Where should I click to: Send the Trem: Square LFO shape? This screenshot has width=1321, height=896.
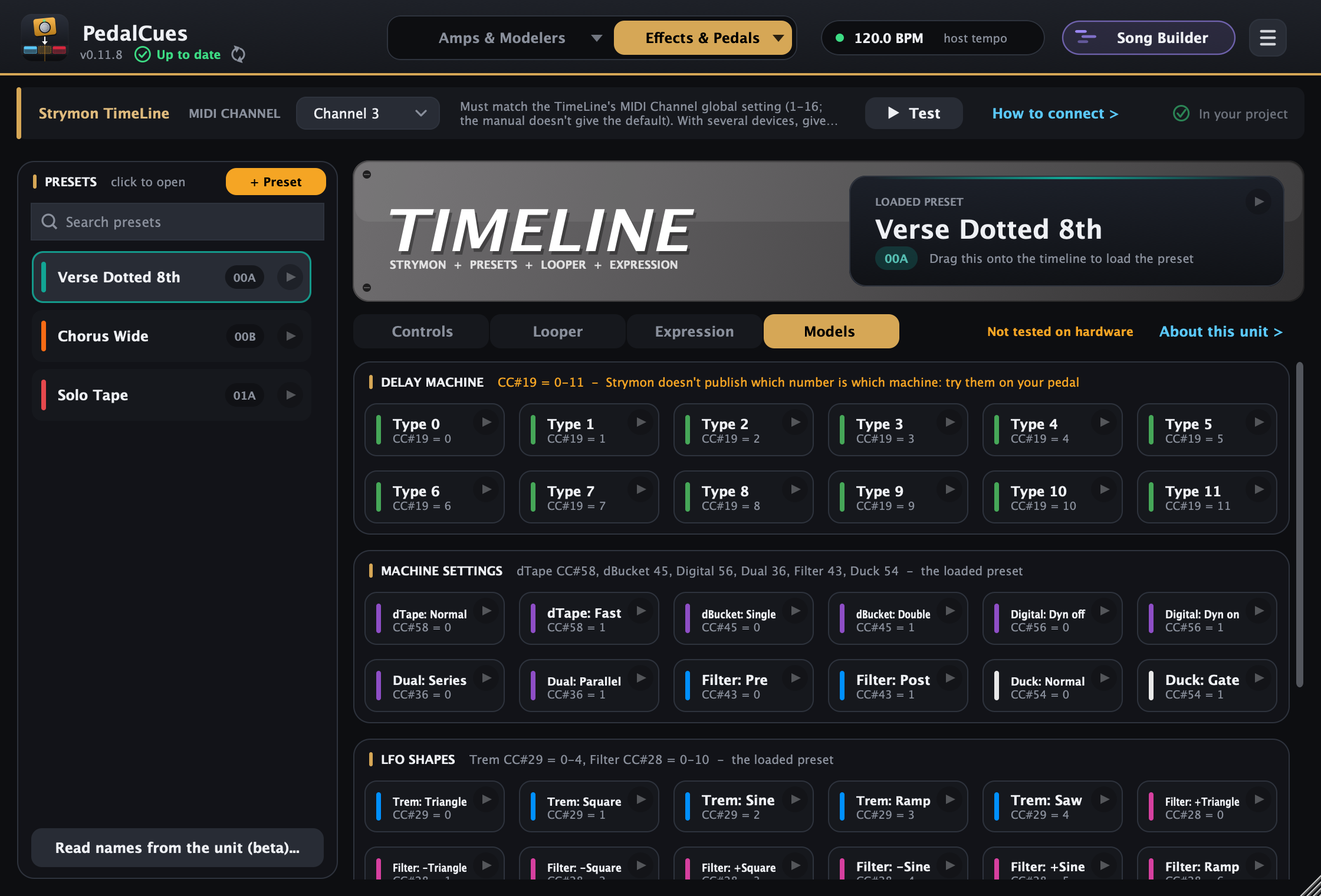(589, 806)
